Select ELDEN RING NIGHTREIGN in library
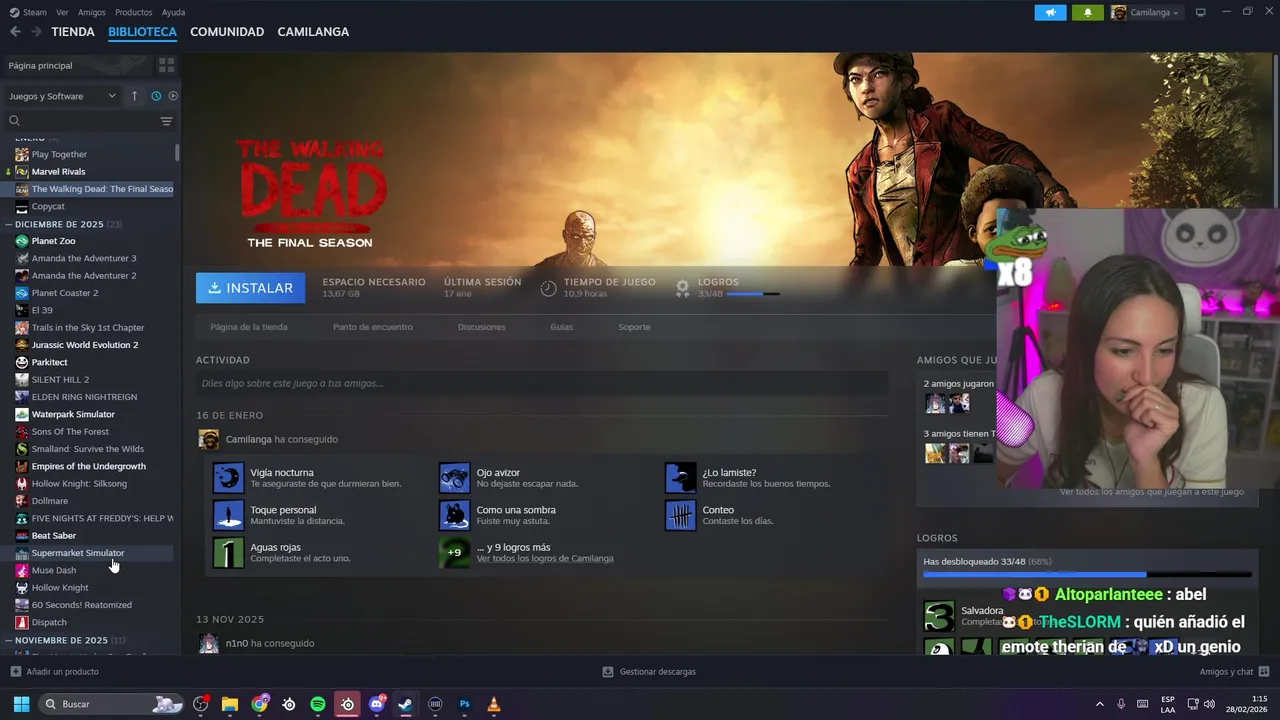 [84, 397]
